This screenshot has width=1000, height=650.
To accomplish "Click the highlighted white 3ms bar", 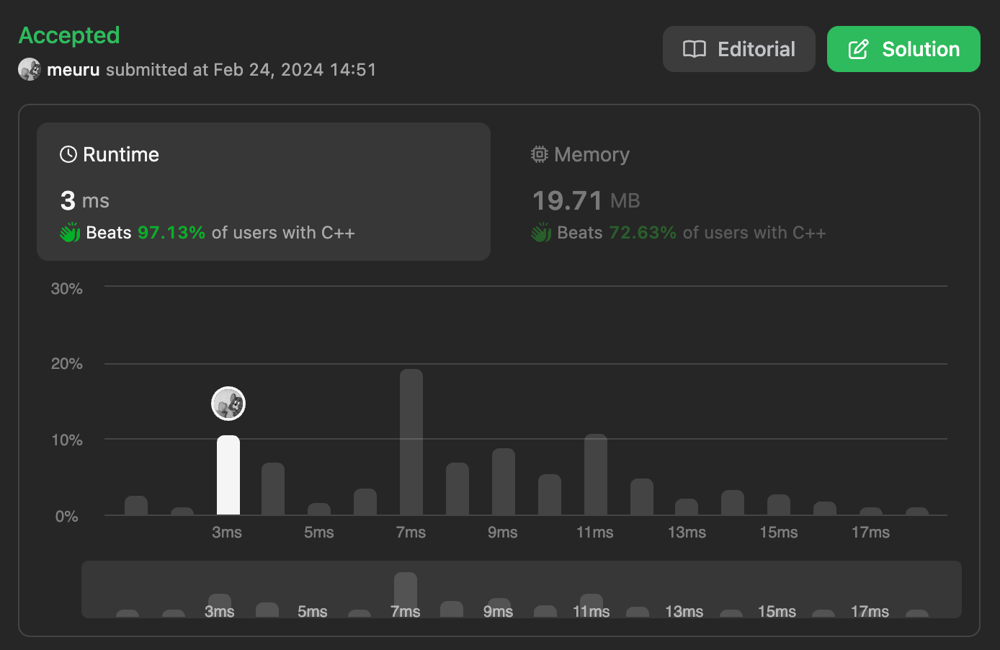I will pyautogui.click(x=229, y=475).
